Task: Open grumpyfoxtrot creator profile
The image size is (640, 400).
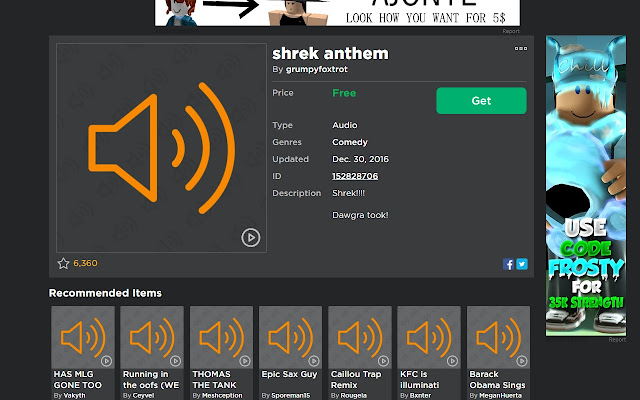Action: 317,69
